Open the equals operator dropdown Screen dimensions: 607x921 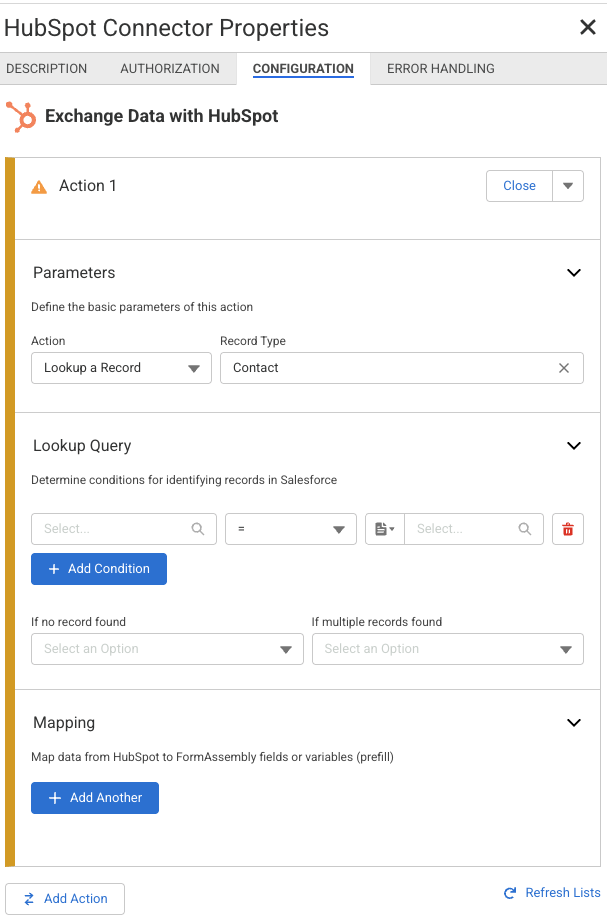tap(291, 529)
